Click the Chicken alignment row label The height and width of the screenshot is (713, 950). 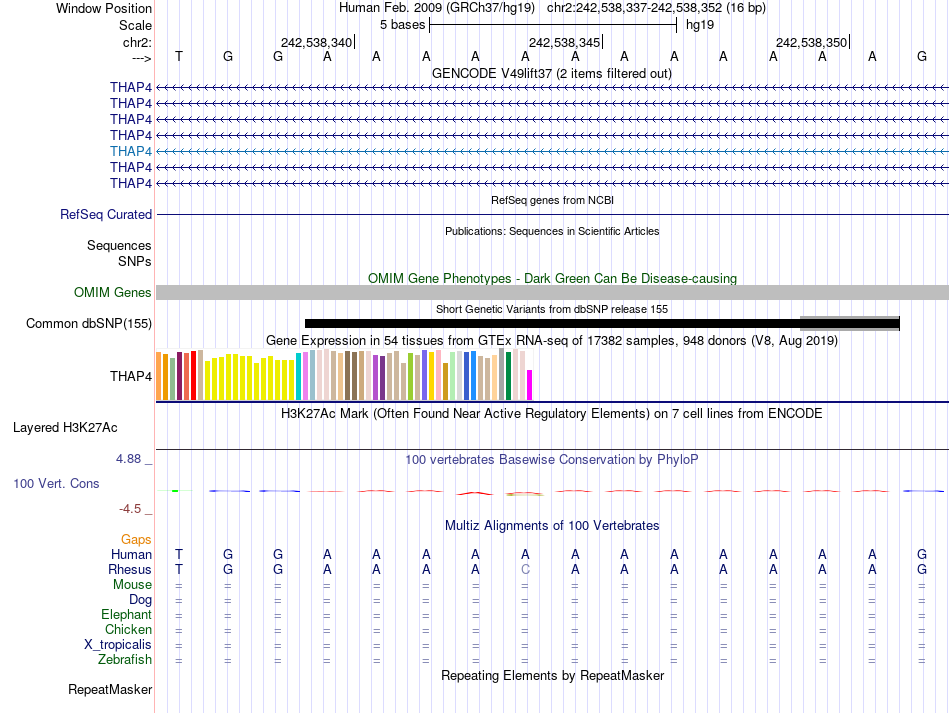128,629
